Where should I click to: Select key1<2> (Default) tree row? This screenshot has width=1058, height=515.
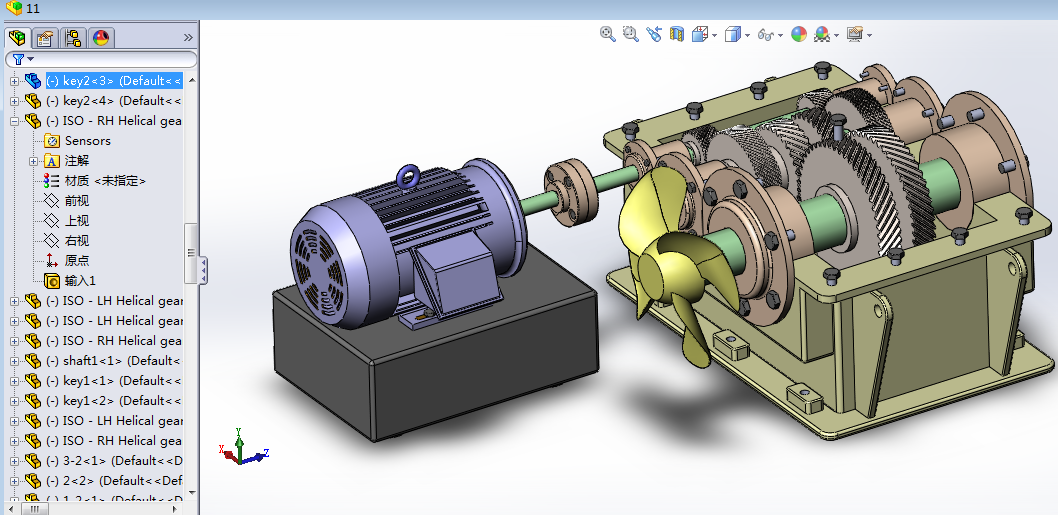[x=113, y=400]
